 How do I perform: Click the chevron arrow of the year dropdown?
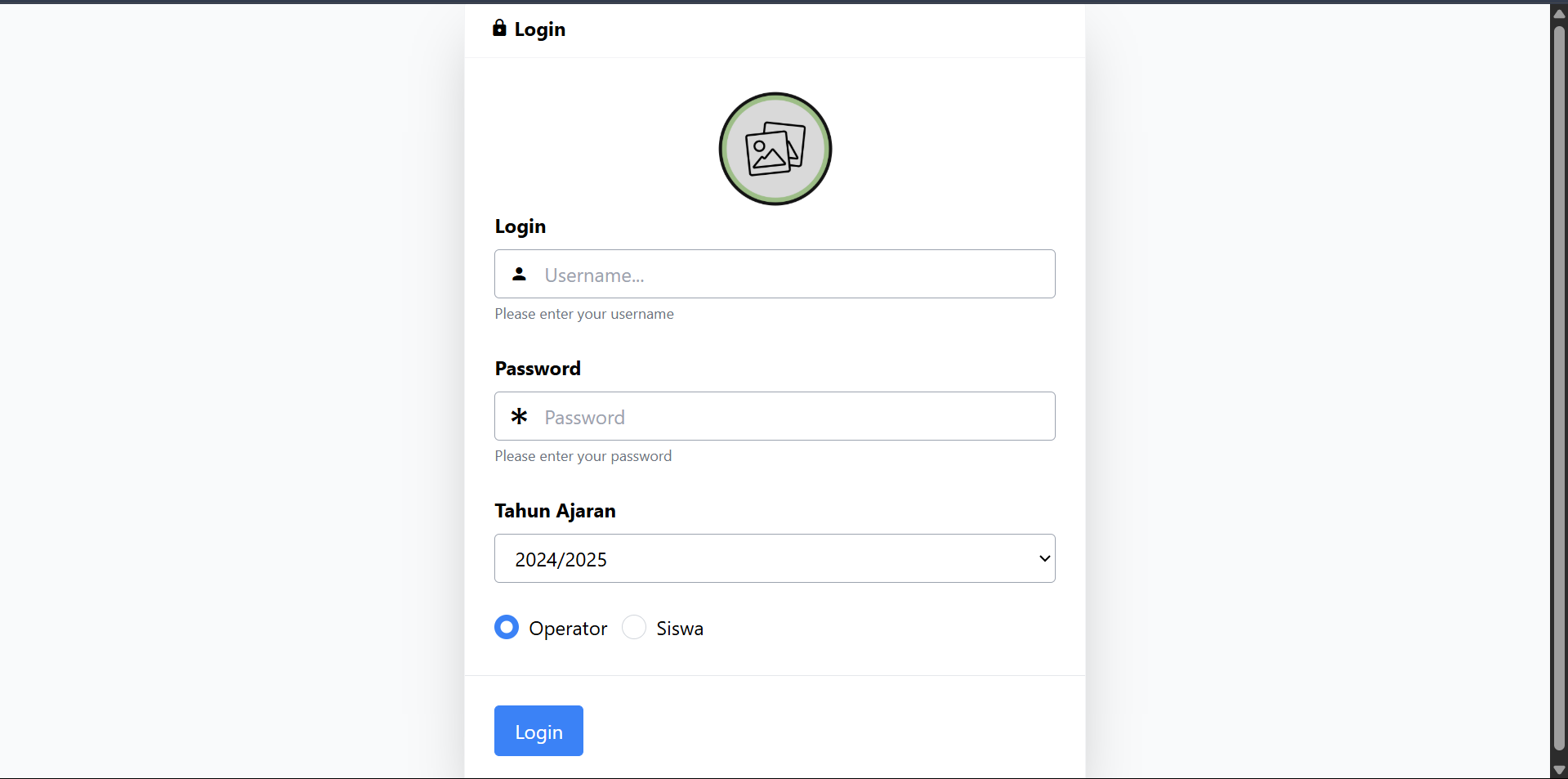tap(1044, 559)
